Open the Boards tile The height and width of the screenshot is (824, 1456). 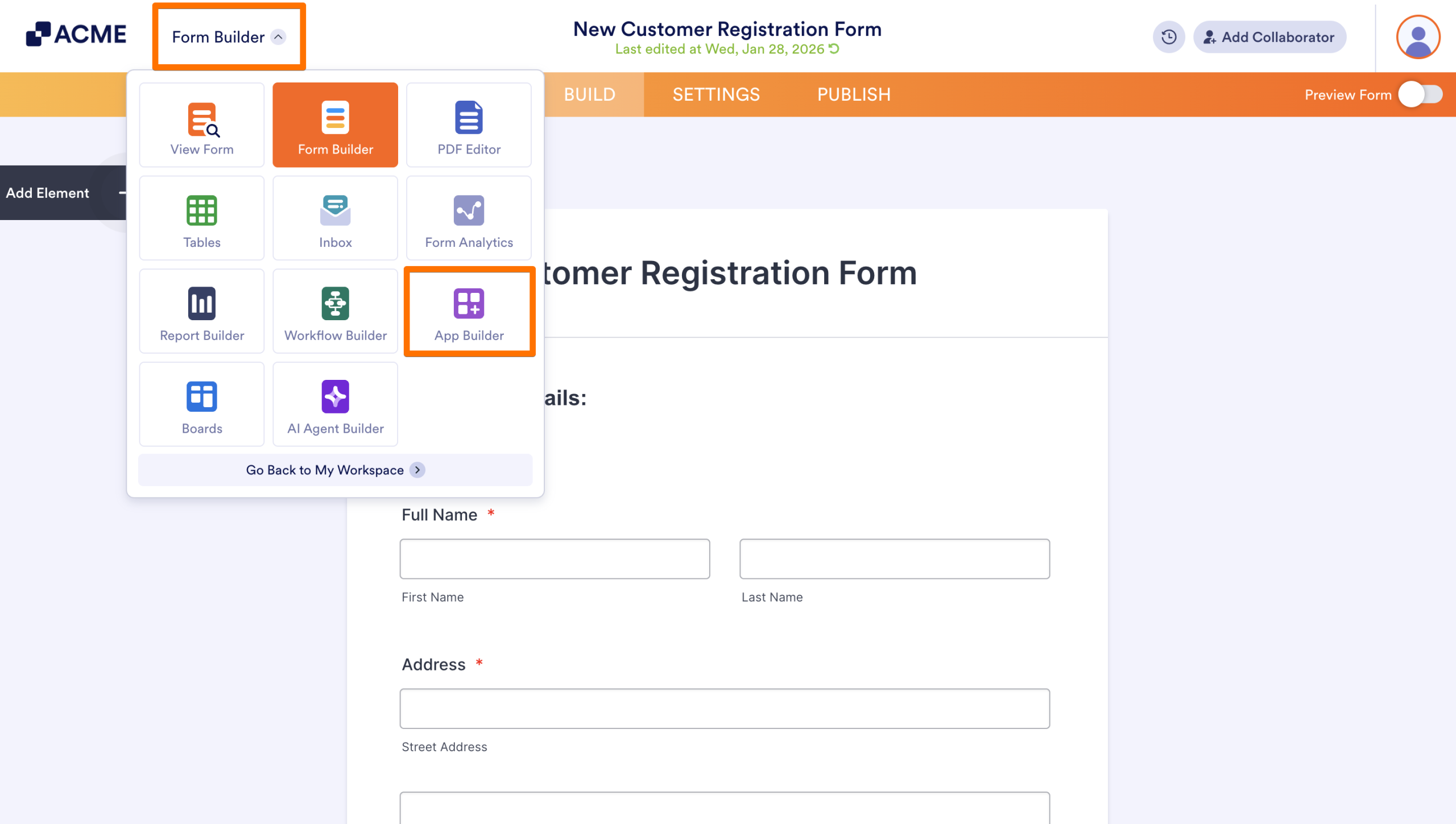pos(201,404)
